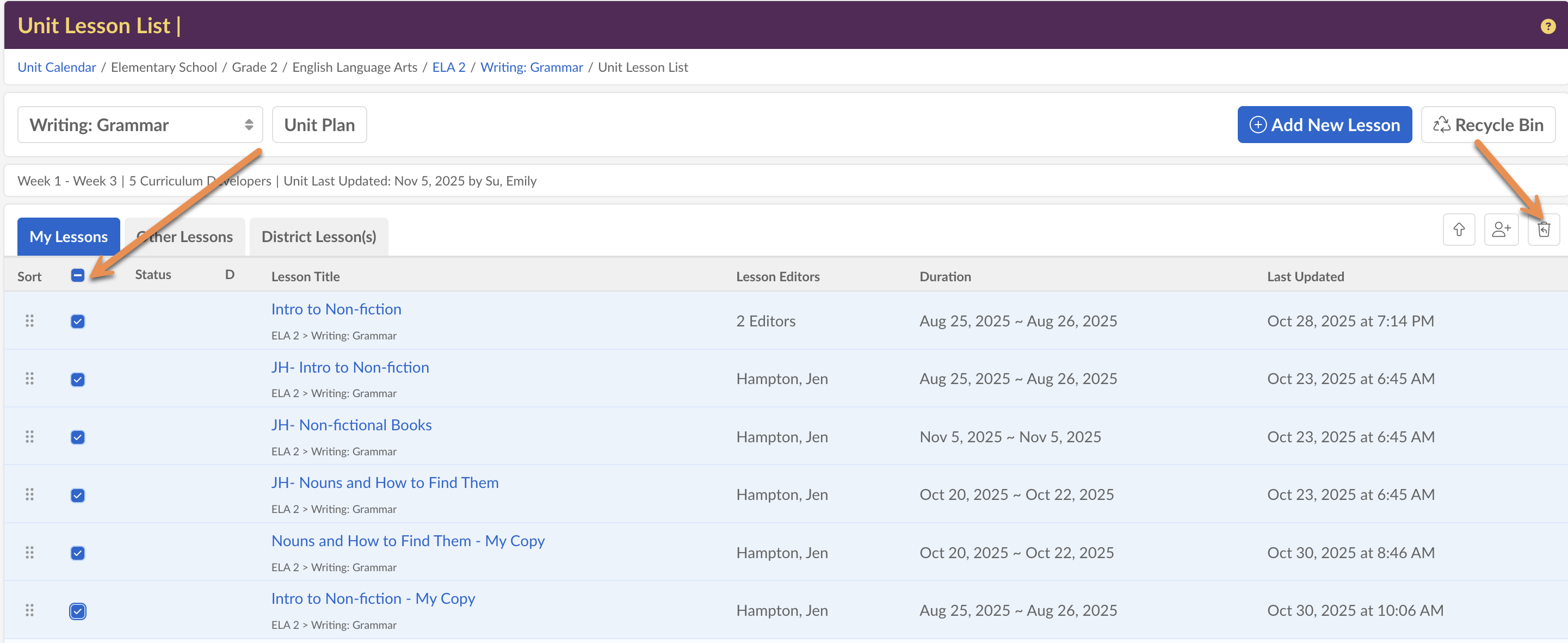The height and width of the screenshot is (643, 1568).
Task: Click drag handle for JH- Intro to Non-fiction
Action: point(29,379)
